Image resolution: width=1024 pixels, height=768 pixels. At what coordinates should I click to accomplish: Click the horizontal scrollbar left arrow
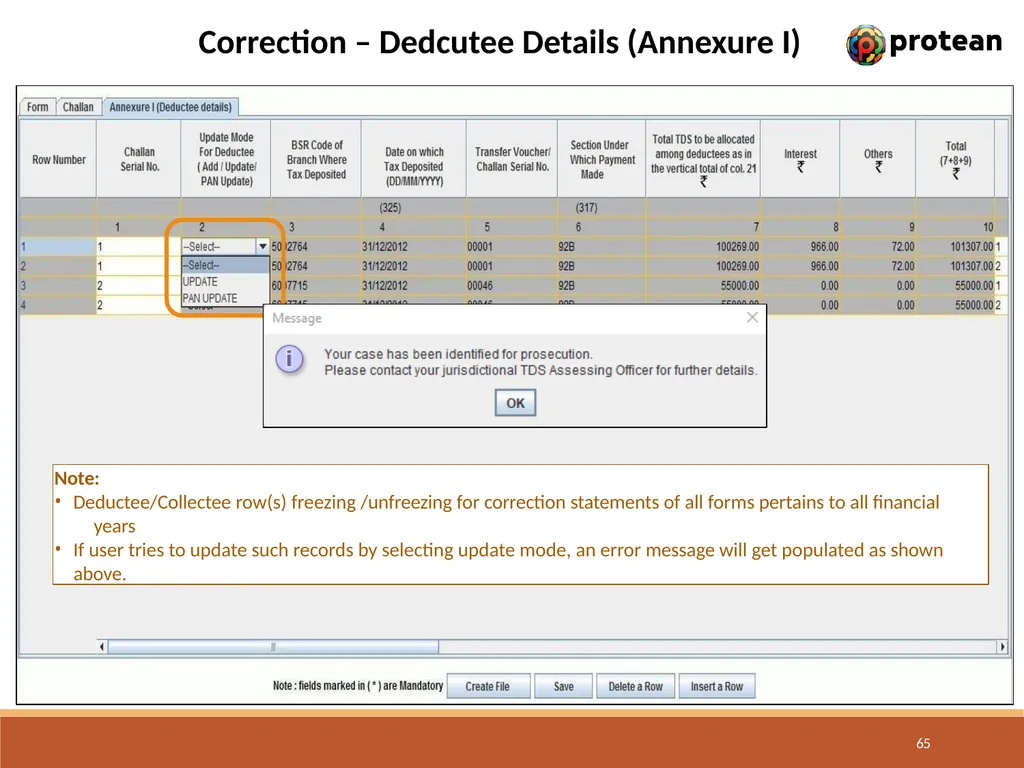102,647
